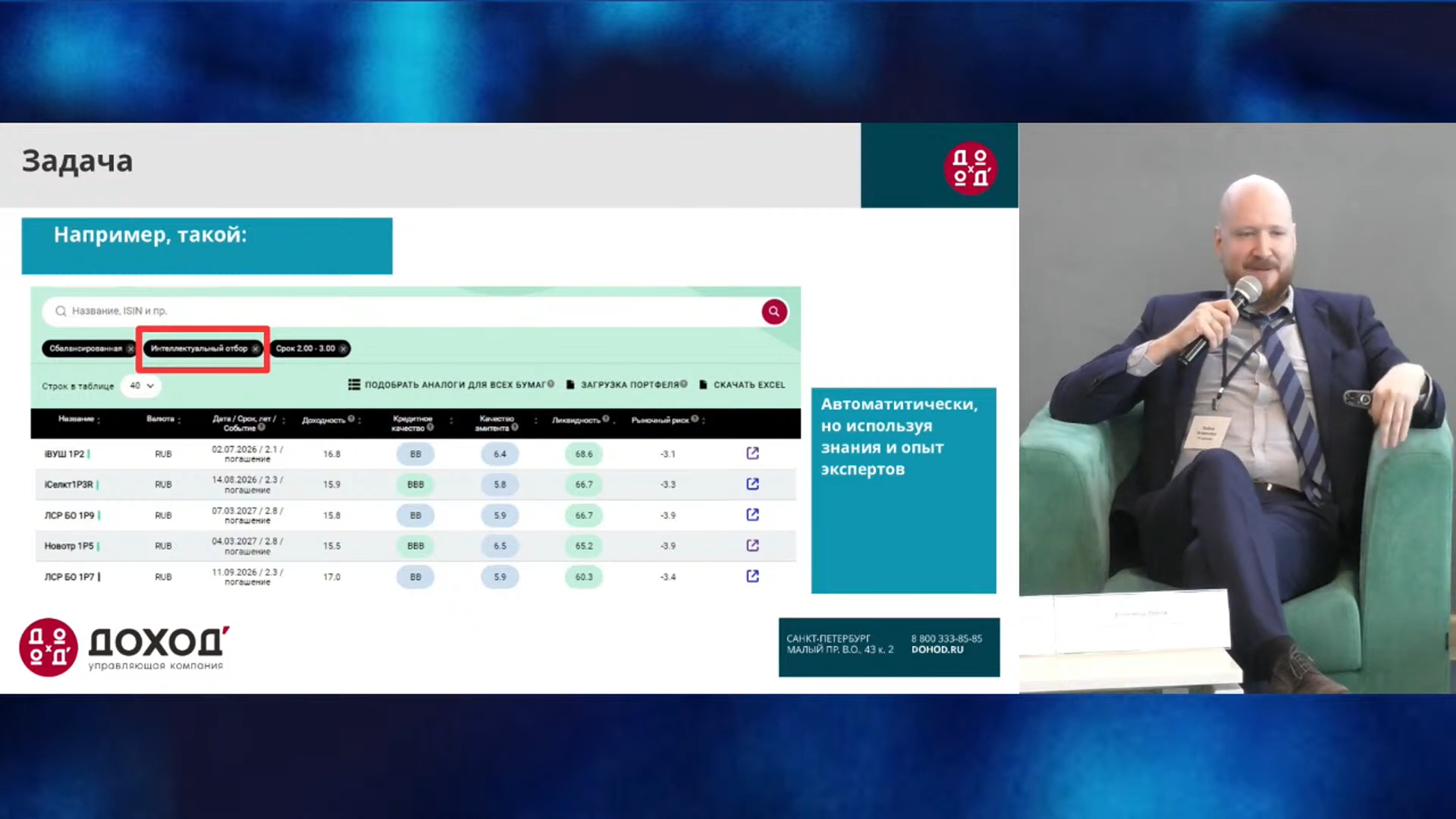Click the BBB credit rating badge of iСелкт1Р3R
Screen dimensions: 1456x819
416,485
